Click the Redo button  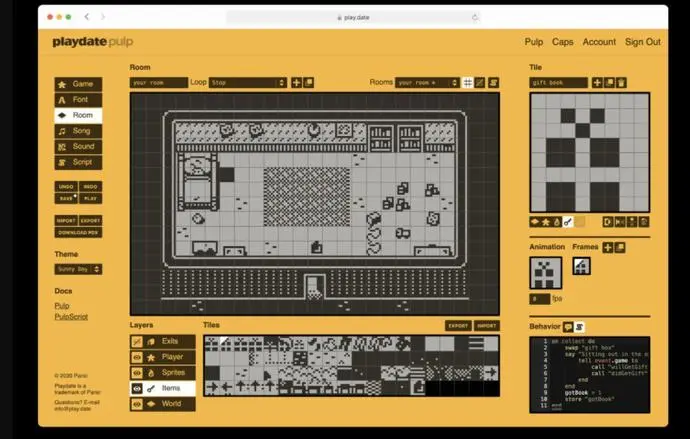(91, 187)
